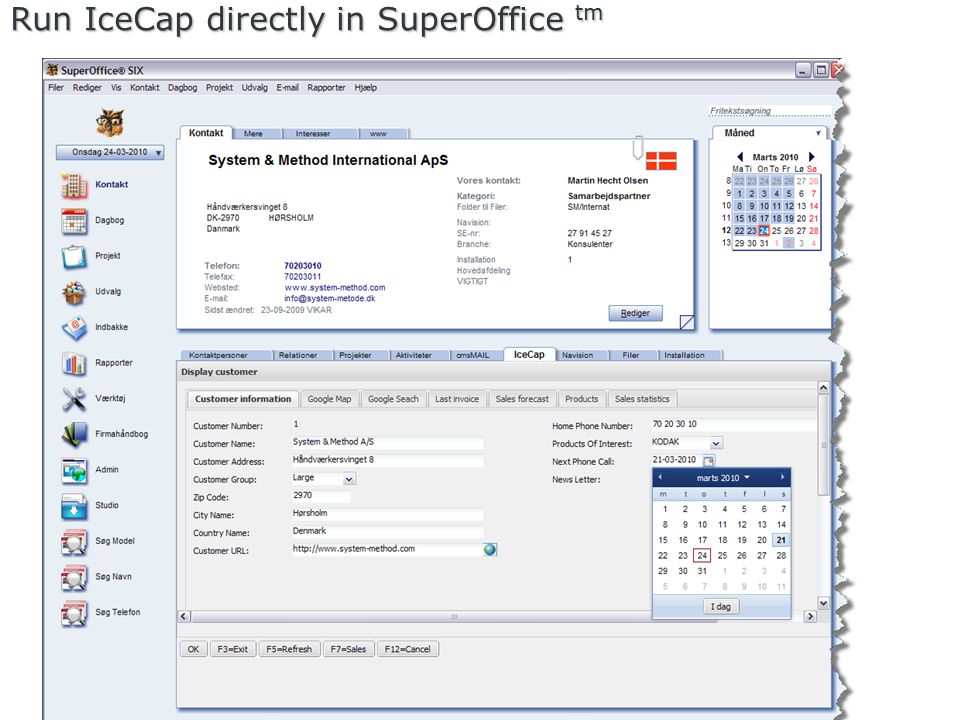Click the F7=Sales button
Viewport: 960px width, 720px height.
(x=348, y=649)
